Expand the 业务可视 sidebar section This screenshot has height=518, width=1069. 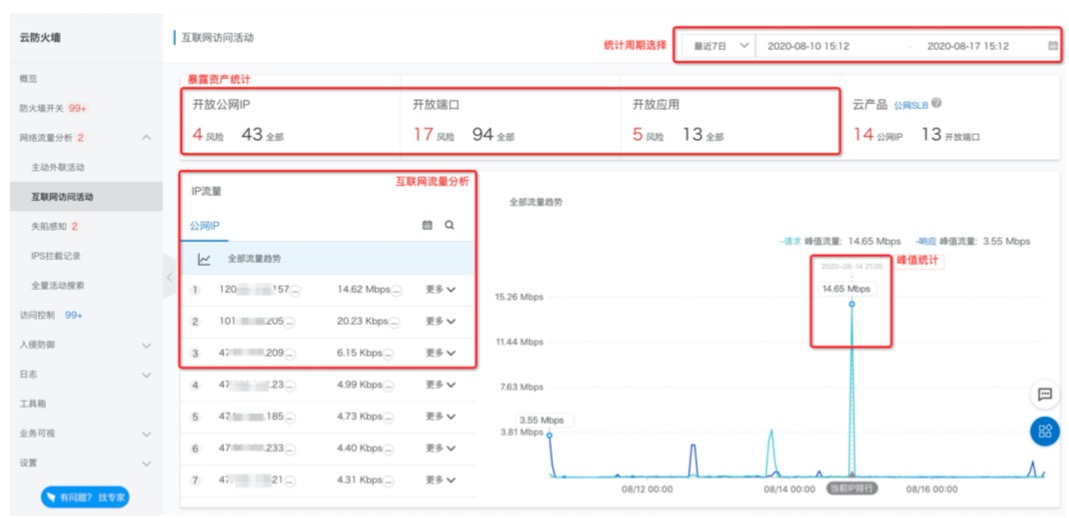[146, 434]
